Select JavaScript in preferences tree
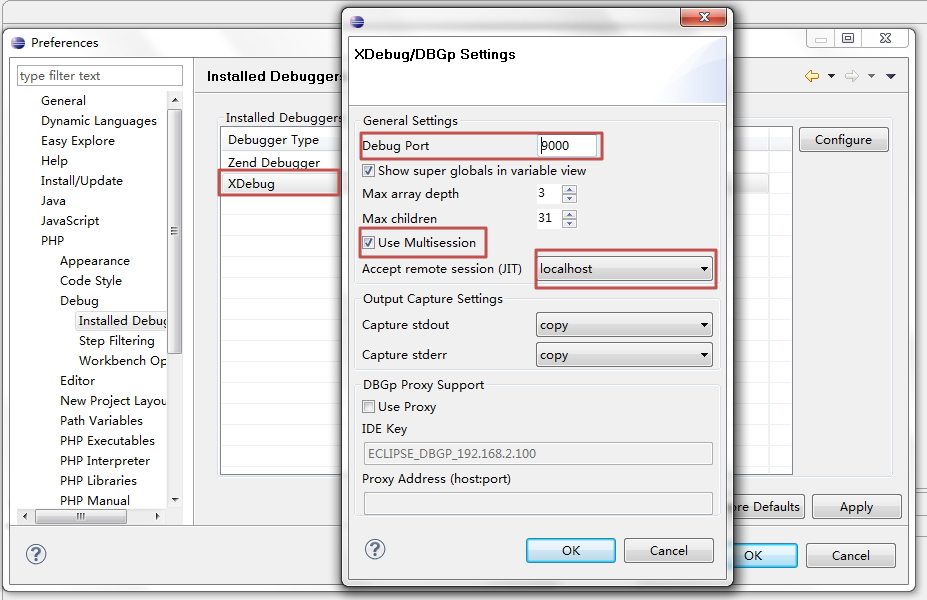Image resolution: width=927 pixels, height=600 pixels. (70, 221)
